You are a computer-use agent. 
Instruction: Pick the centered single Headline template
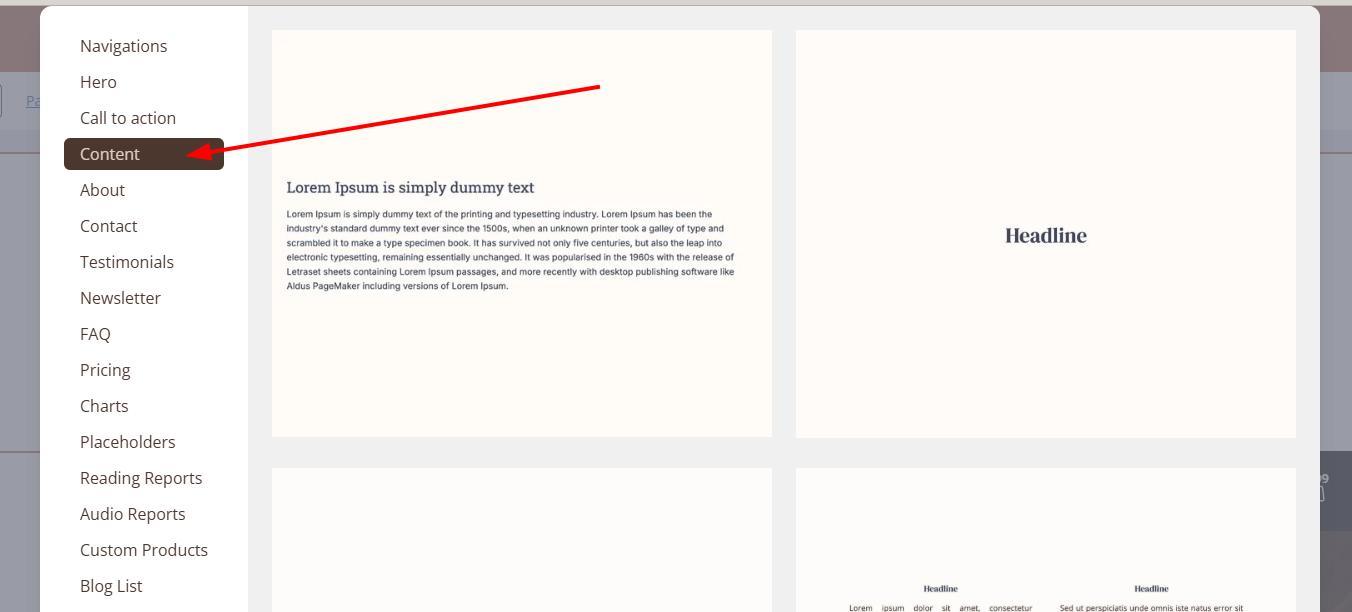click(1045, 234)
